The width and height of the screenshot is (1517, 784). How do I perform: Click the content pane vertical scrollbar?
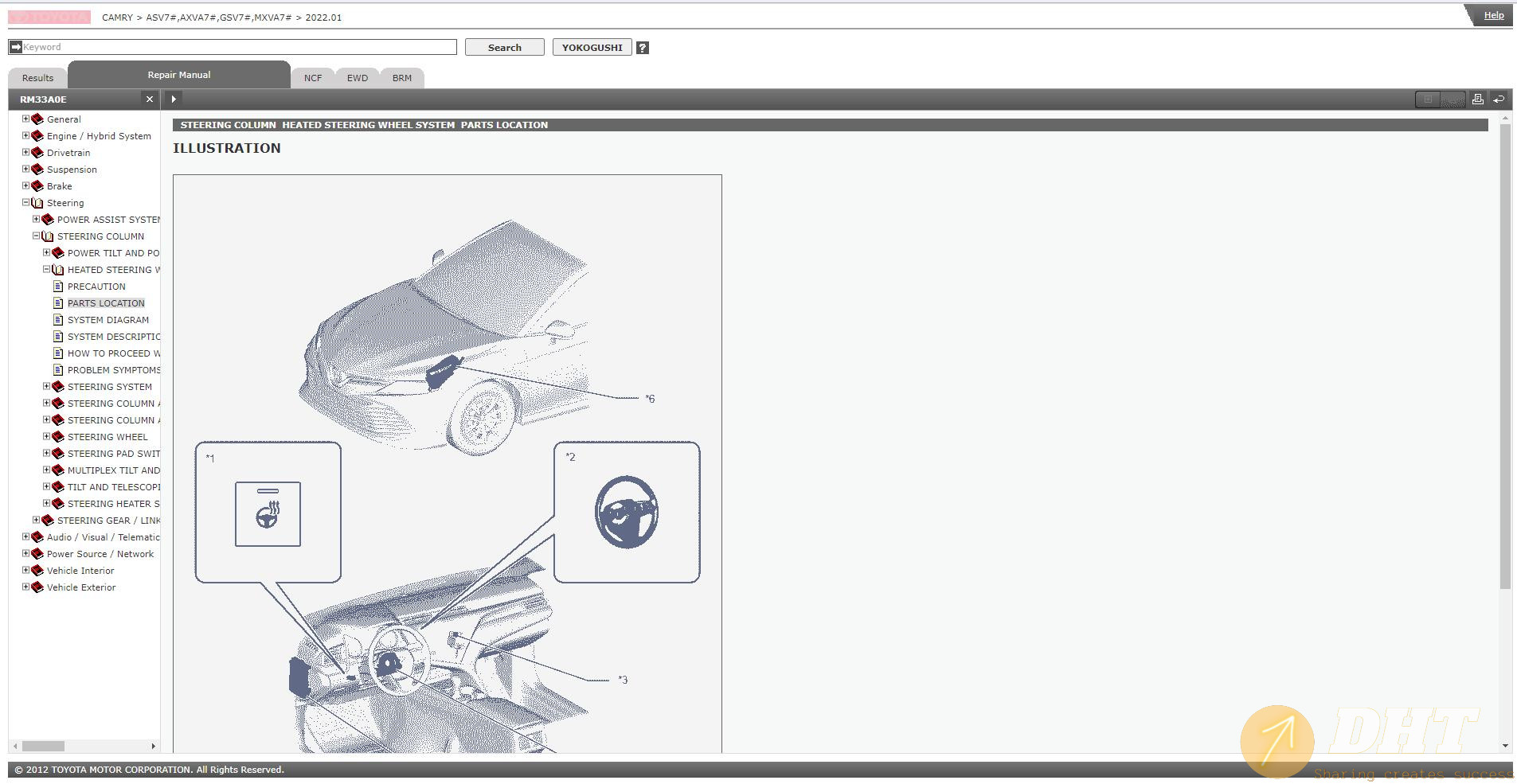(1505, 357)
